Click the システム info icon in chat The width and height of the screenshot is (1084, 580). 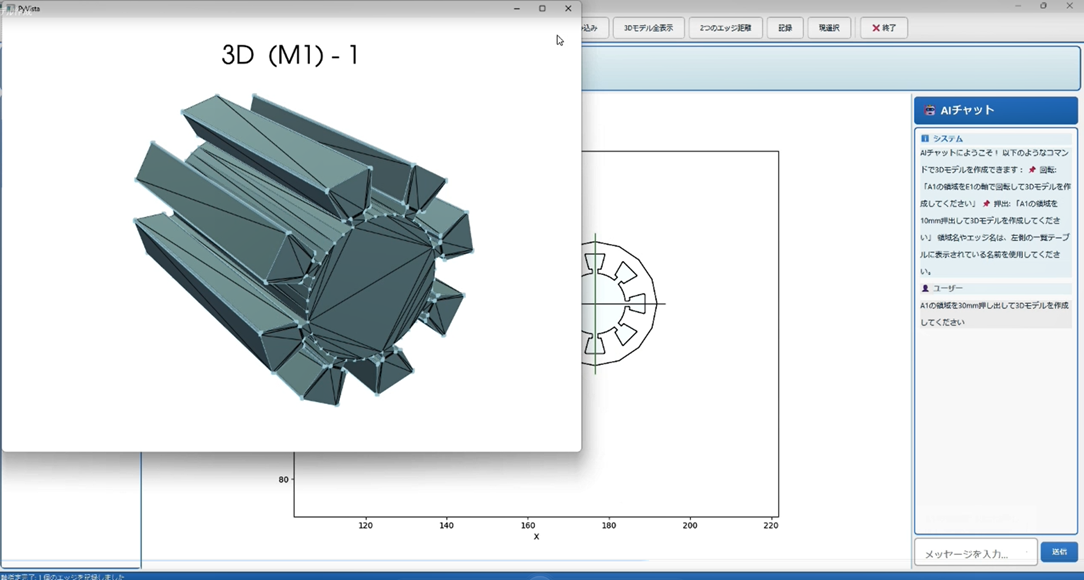[x=925, y=139]
